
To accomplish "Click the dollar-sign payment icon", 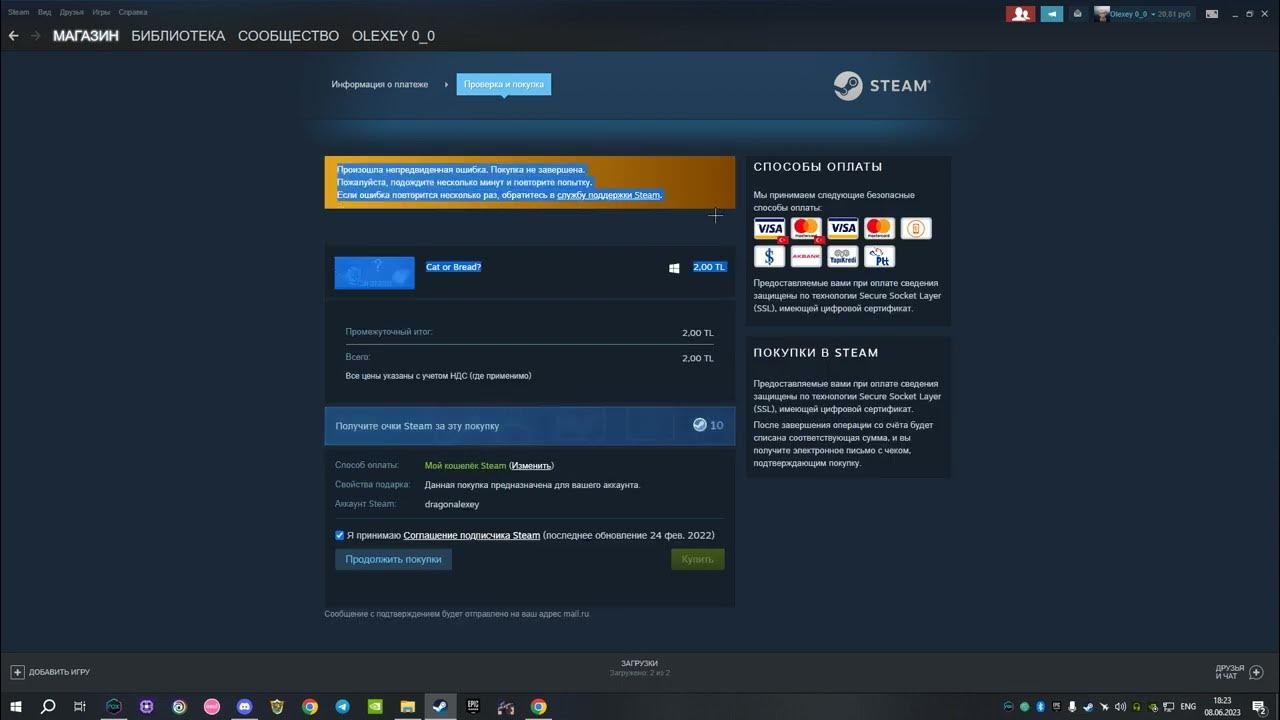I will pos(769,257).
